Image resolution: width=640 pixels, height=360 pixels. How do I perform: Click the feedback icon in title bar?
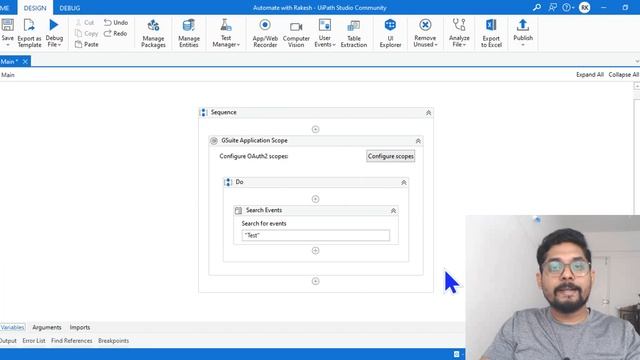click(x=552, y=7)
